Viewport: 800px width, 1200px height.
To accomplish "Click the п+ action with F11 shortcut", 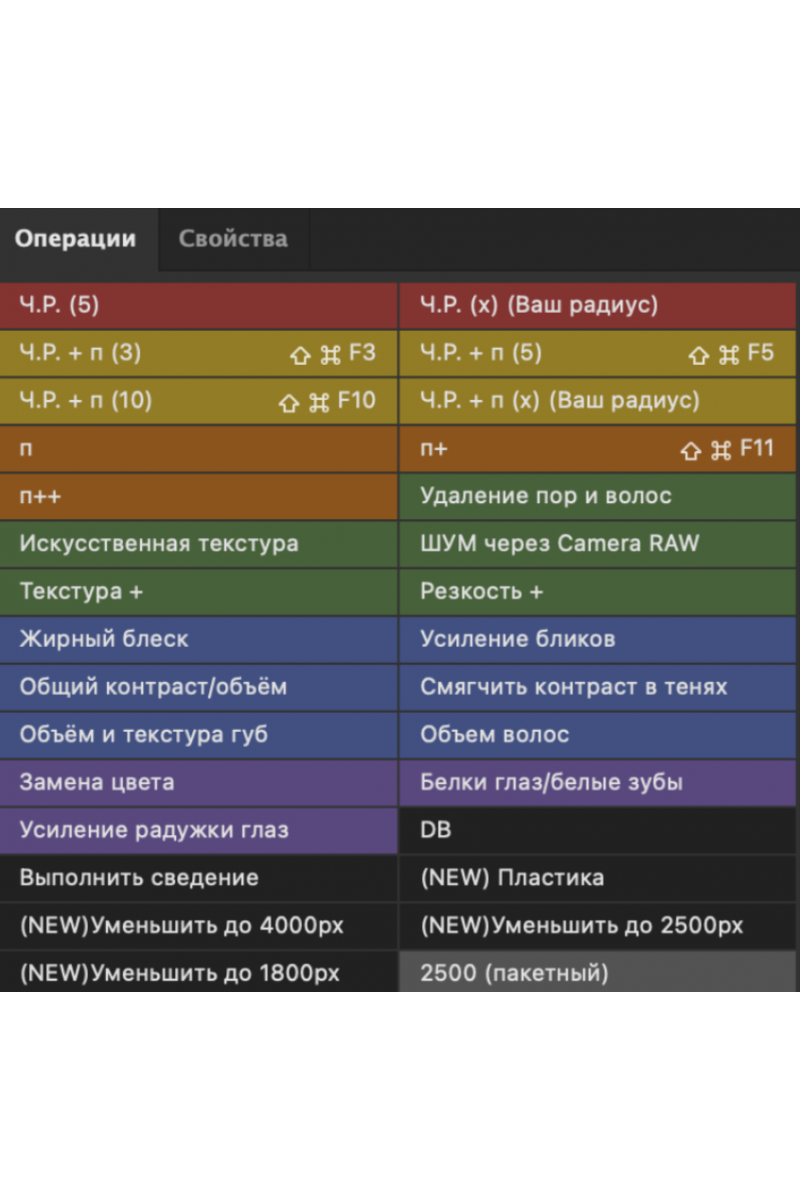I will click(x=597, y=449).
